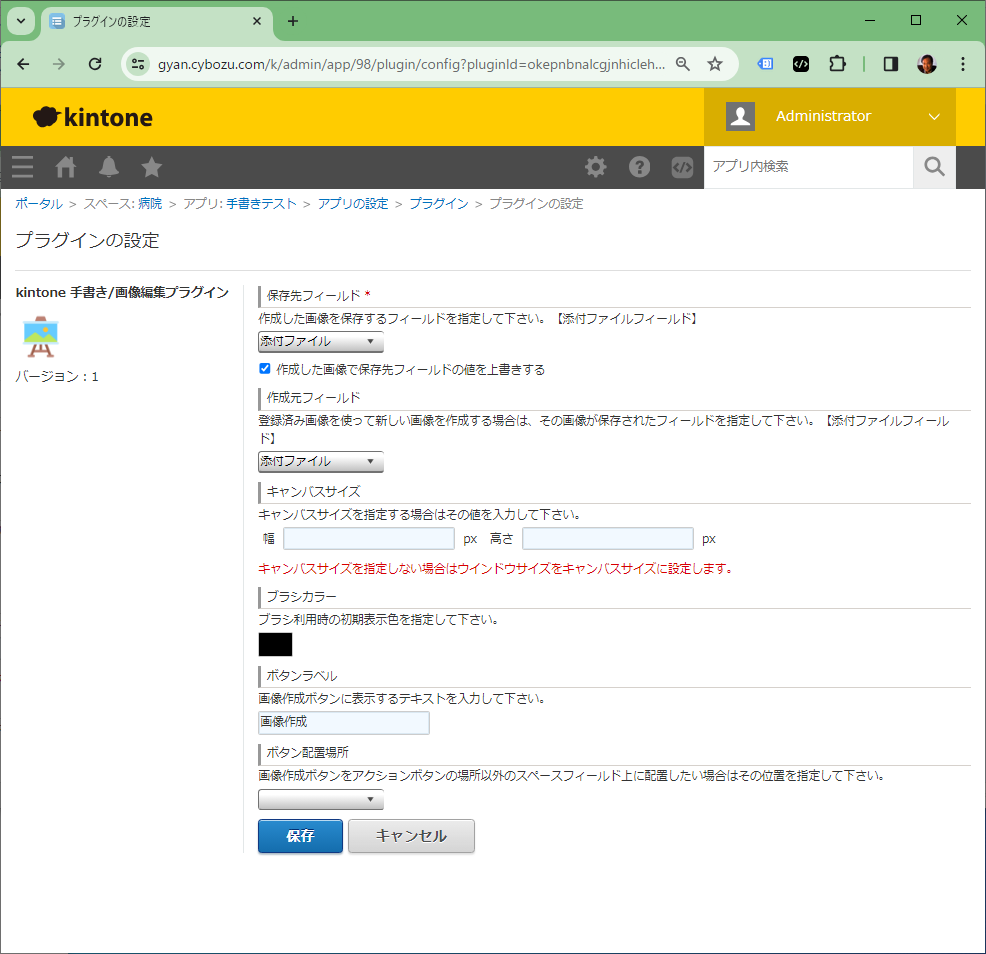Open the 作成元フィールド dropdown
Viewport: 986px width, 954px height.
tap(321, 462)
